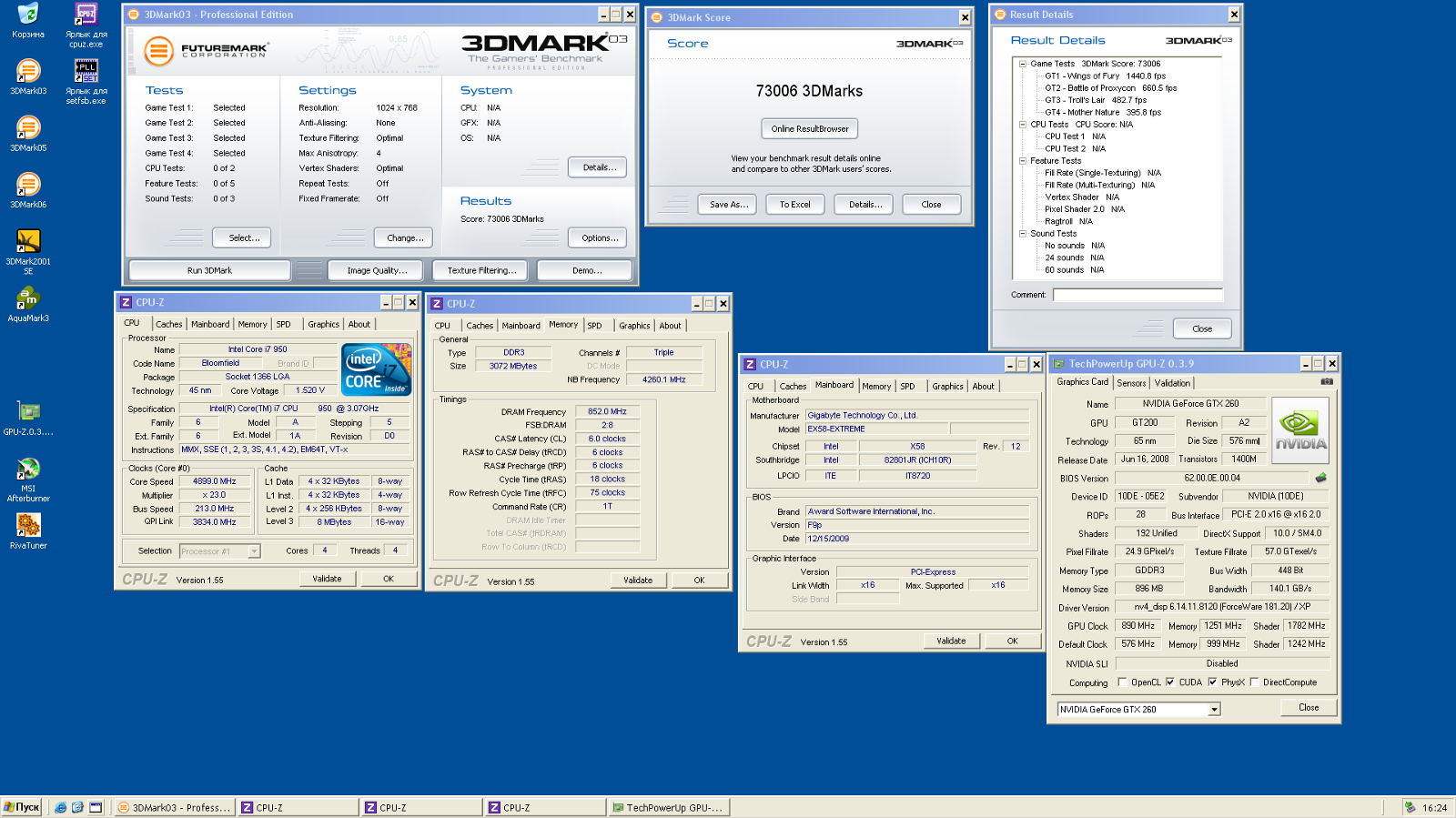Click GPU-Z title bar application icon

1058,363
